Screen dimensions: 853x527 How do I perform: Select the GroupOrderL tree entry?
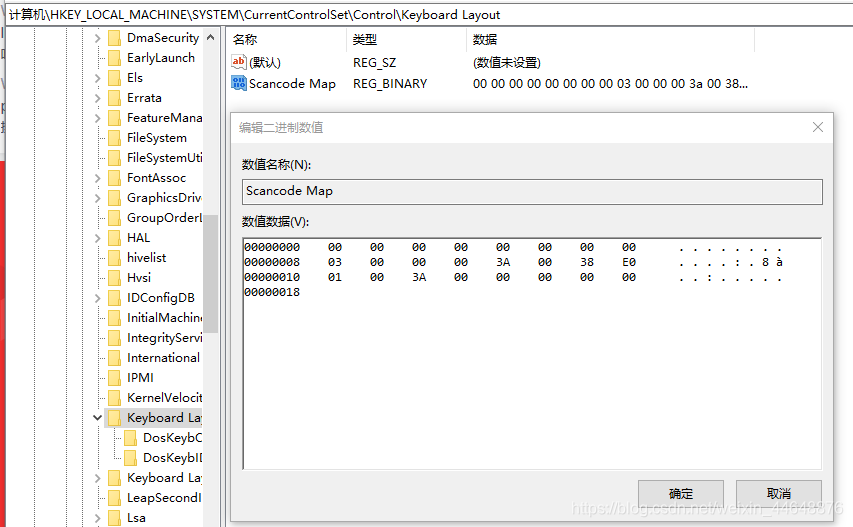tap(164, 218)
